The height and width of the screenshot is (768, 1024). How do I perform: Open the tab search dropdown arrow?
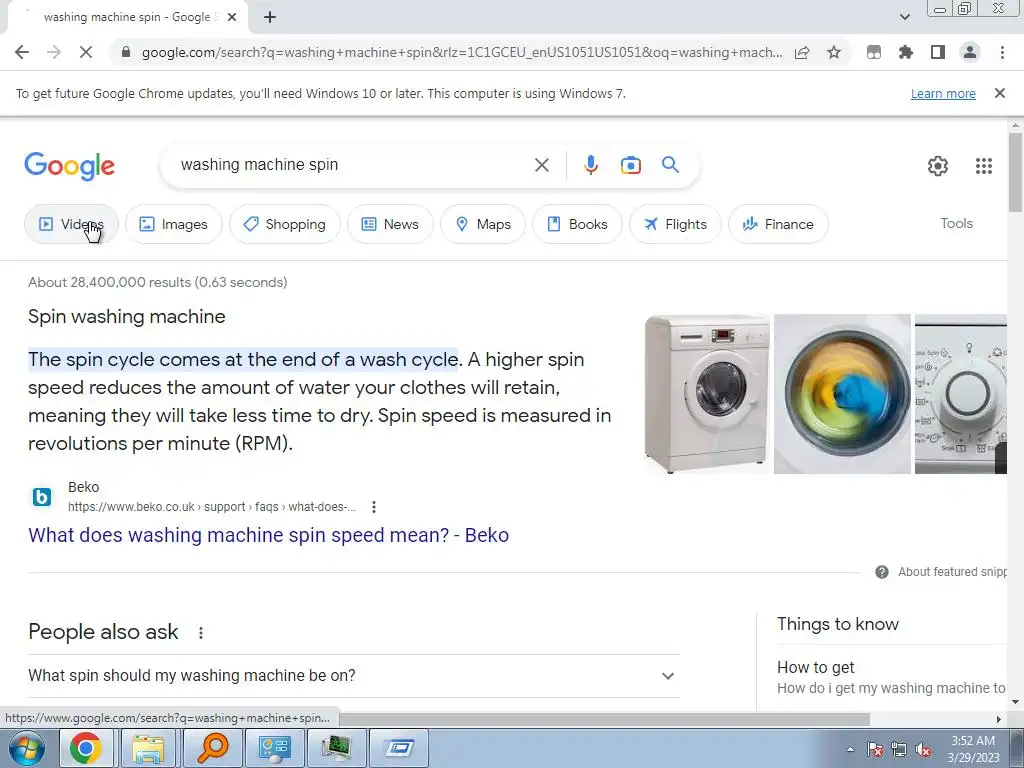point(904,17)
